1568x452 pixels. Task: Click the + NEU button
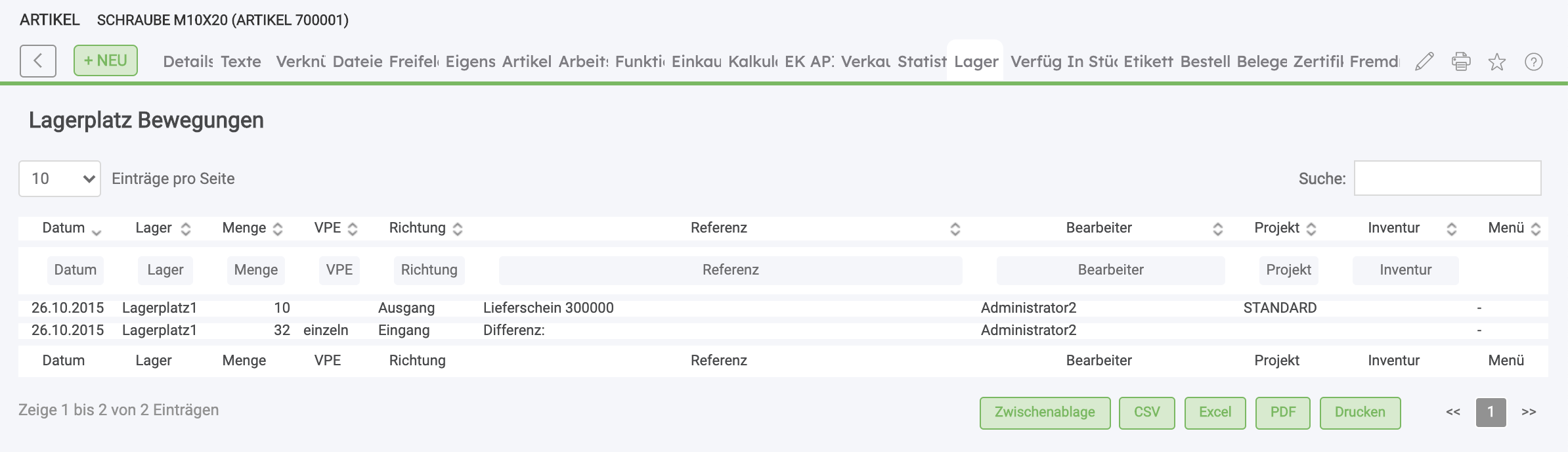(x=105, y=60)
